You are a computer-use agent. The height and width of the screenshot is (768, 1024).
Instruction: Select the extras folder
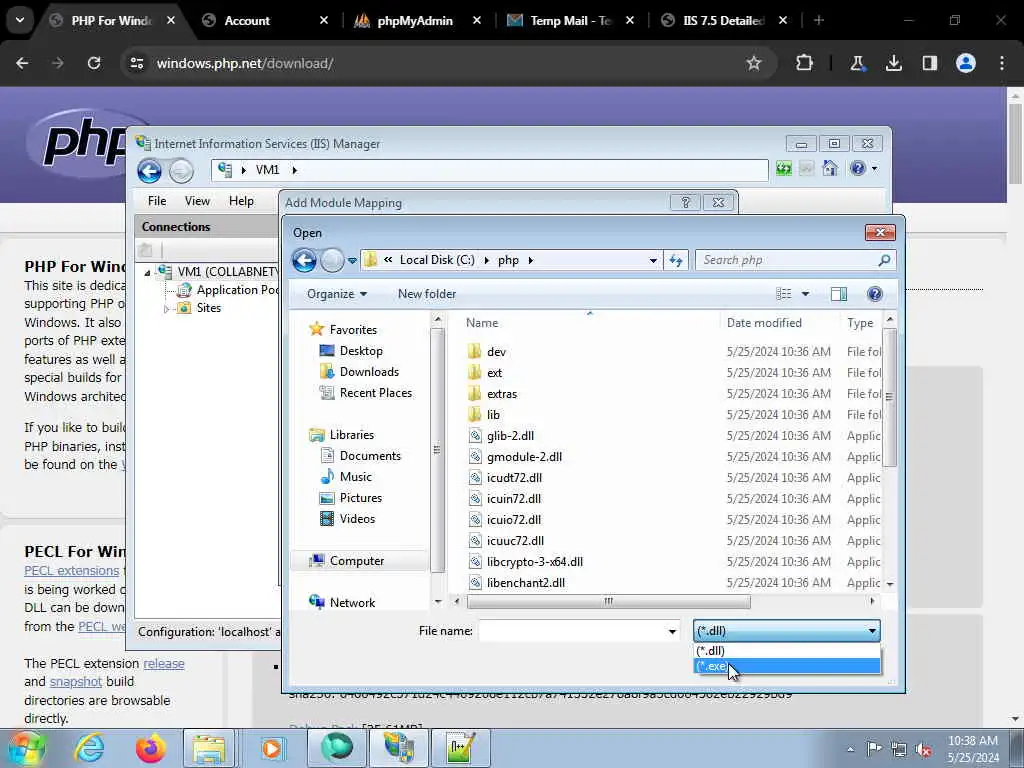502,394
